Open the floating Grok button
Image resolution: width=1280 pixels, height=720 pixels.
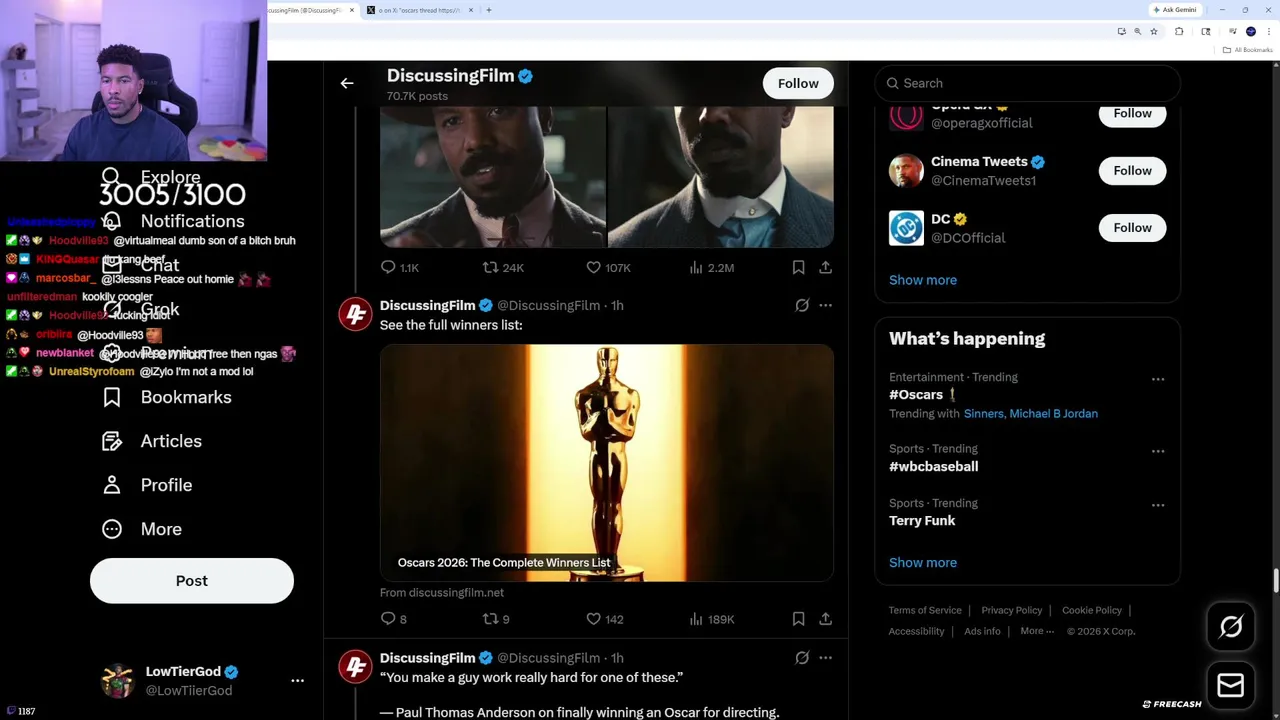click(x=1231, y=626)
